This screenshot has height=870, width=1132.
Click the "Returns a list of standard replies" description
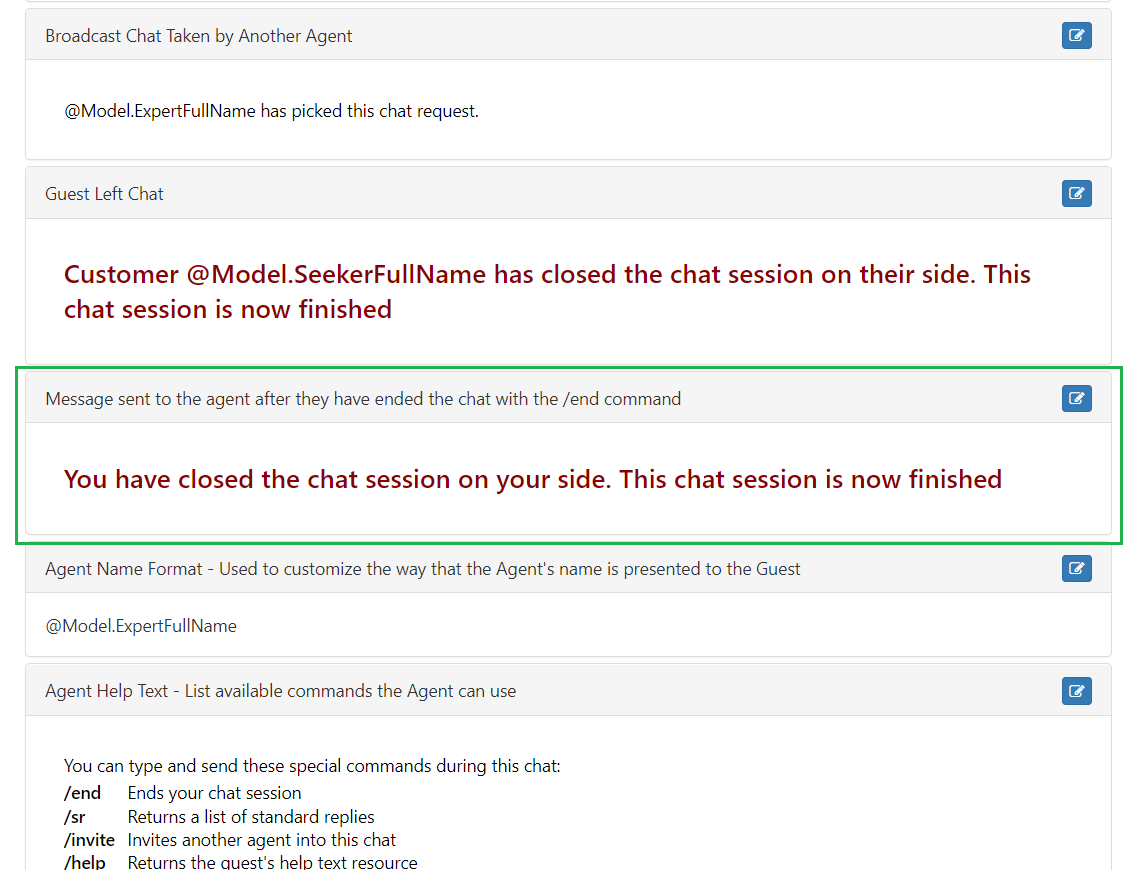(251, 817)
